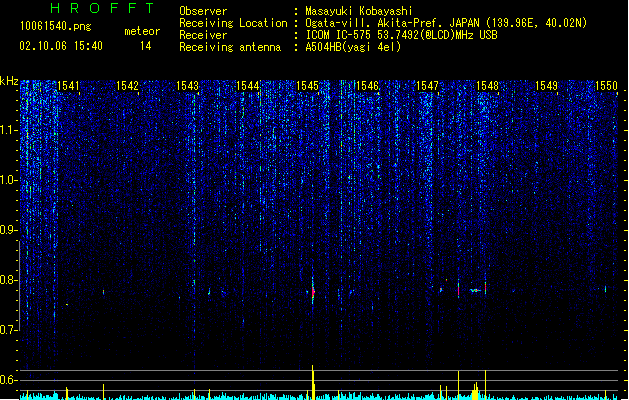Click the 1550 time marker

click(606, 86)
